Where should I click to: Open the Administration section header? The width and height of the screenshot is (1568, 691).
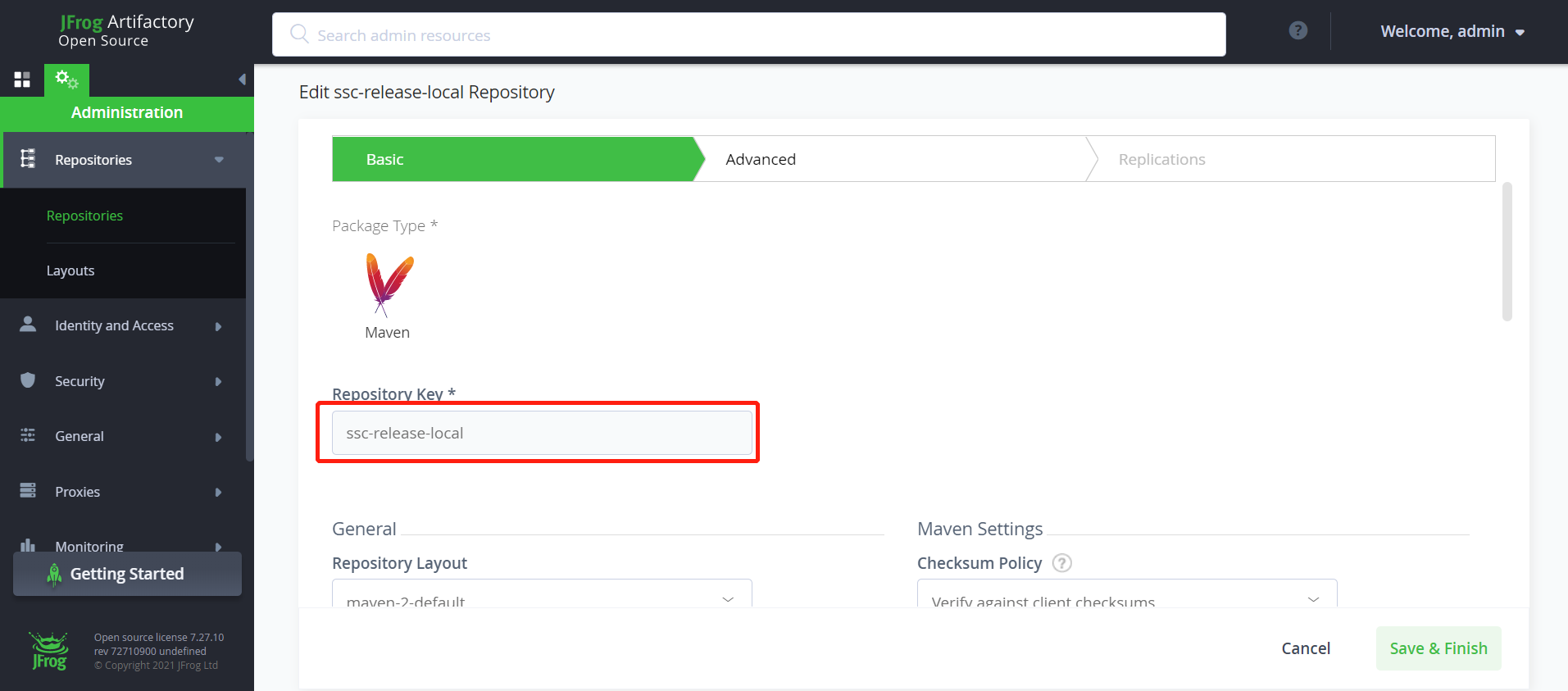pyautogui.click(x=127, y=113)
